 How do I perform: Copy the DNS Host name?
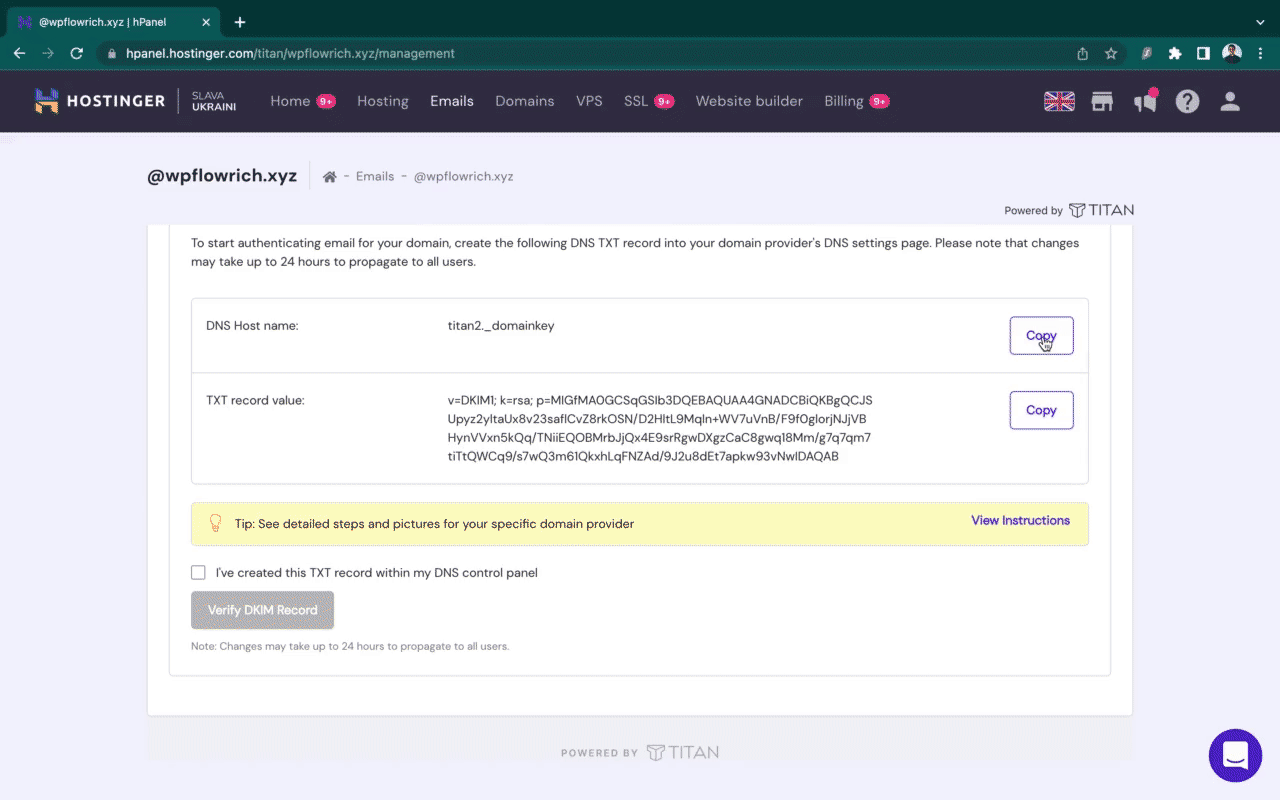[x=1041, y=336]
